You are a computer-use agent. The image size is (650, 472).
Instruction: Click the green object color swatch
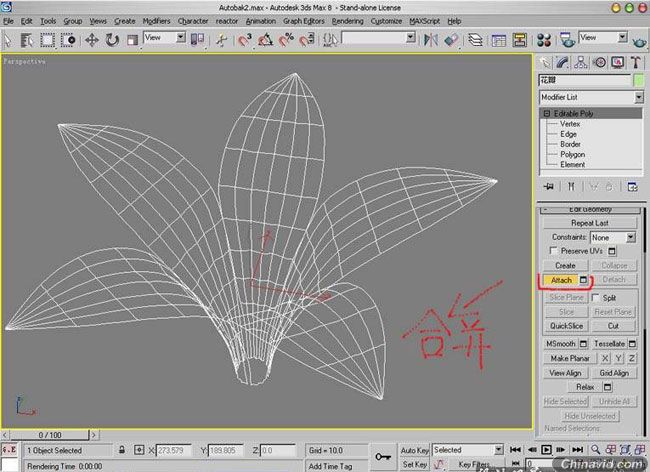(x=637, y=81)
